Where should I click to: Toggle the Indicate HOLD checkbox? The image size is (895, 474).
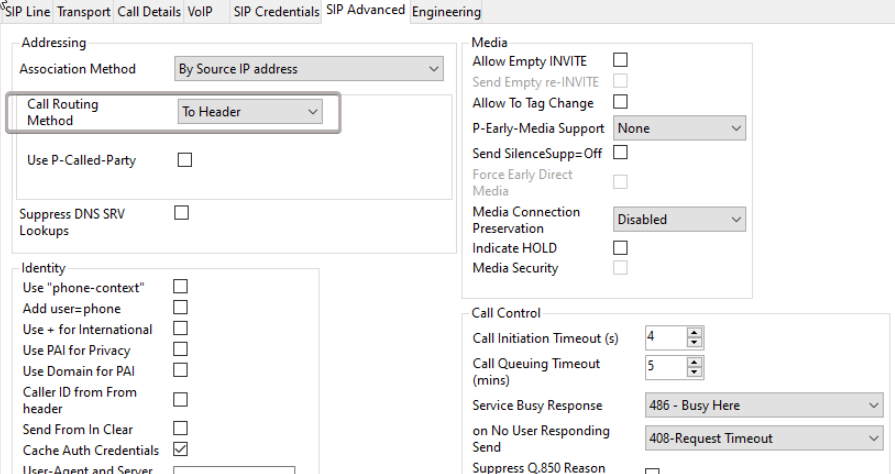click(619, 247)
